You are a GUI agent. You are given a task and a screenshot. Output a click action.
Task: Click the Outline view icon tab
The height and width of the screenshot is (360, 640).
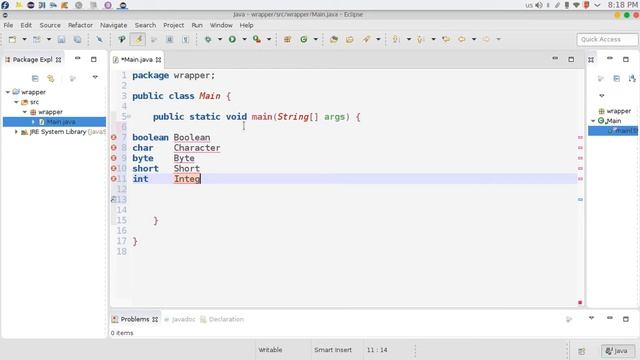(591, 60)
